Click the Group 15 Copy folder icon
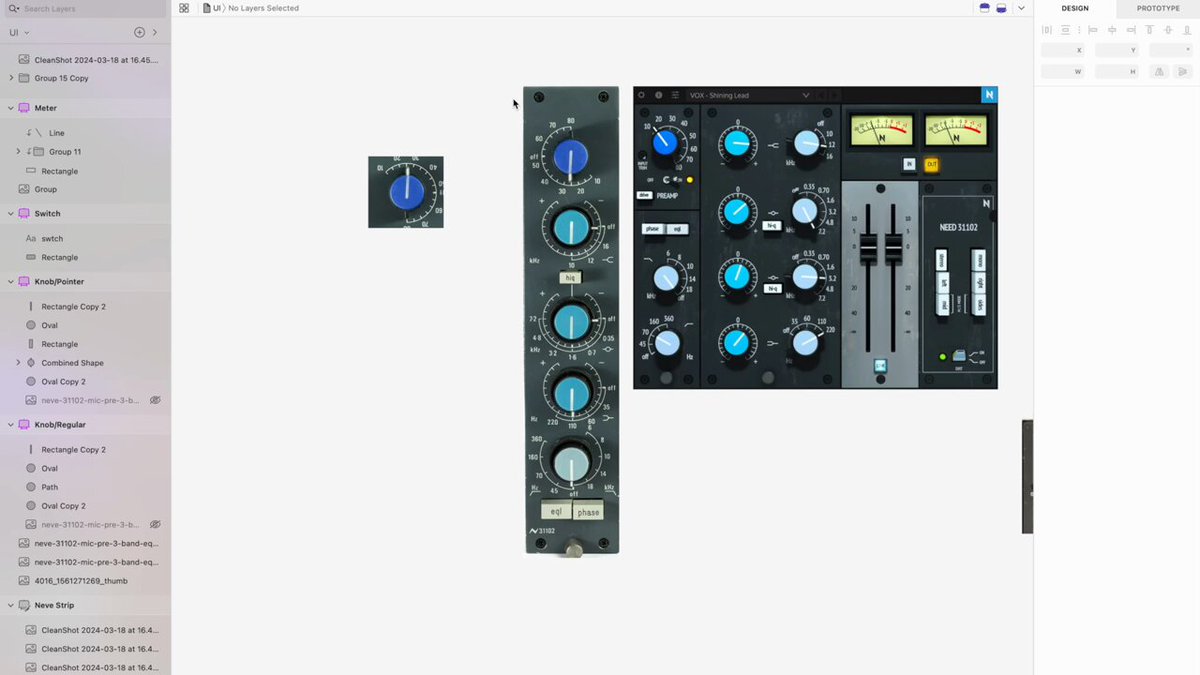 (x=24, y=78)
